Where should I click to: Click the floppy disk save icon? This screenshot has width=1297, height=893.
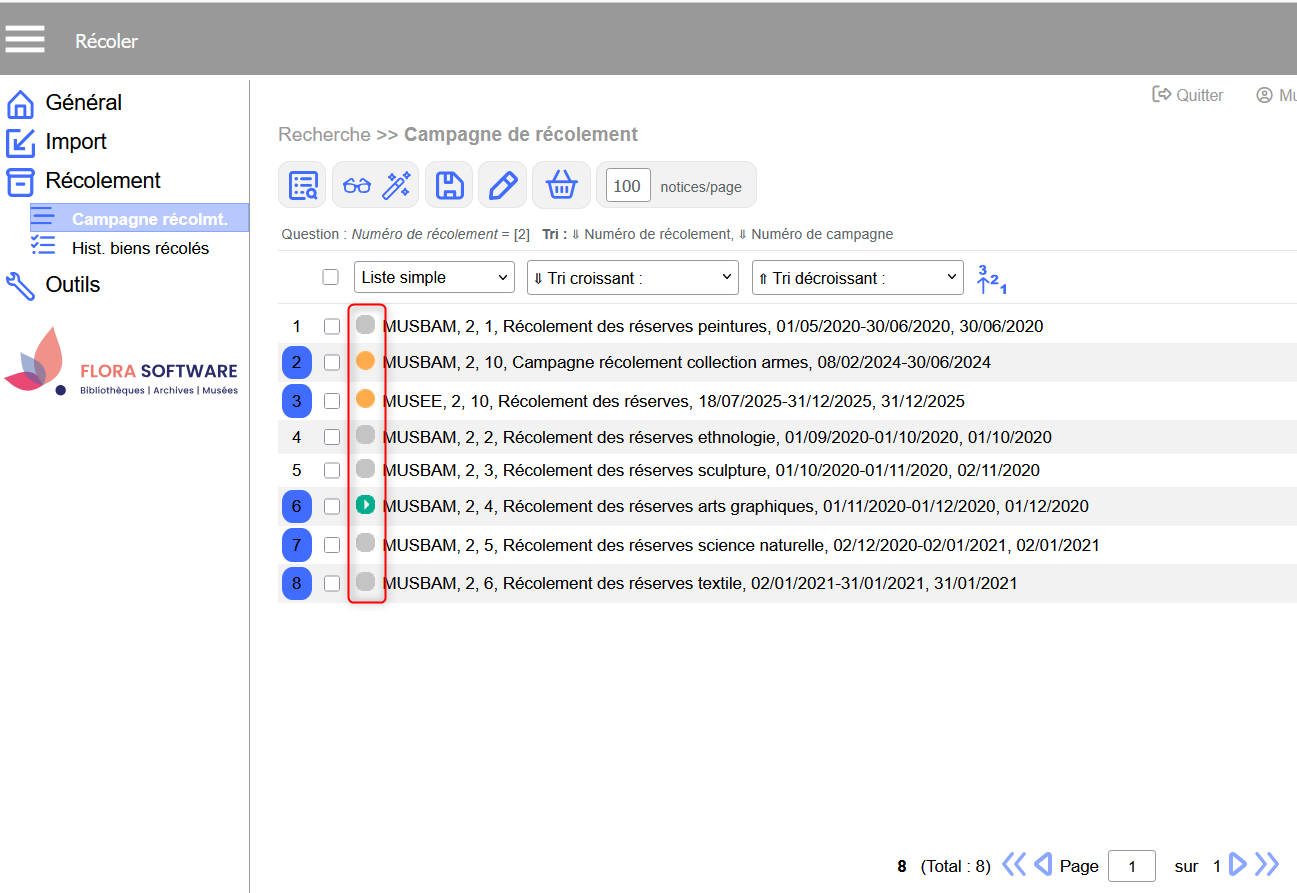pyautogui.click(x=449, y=185)
